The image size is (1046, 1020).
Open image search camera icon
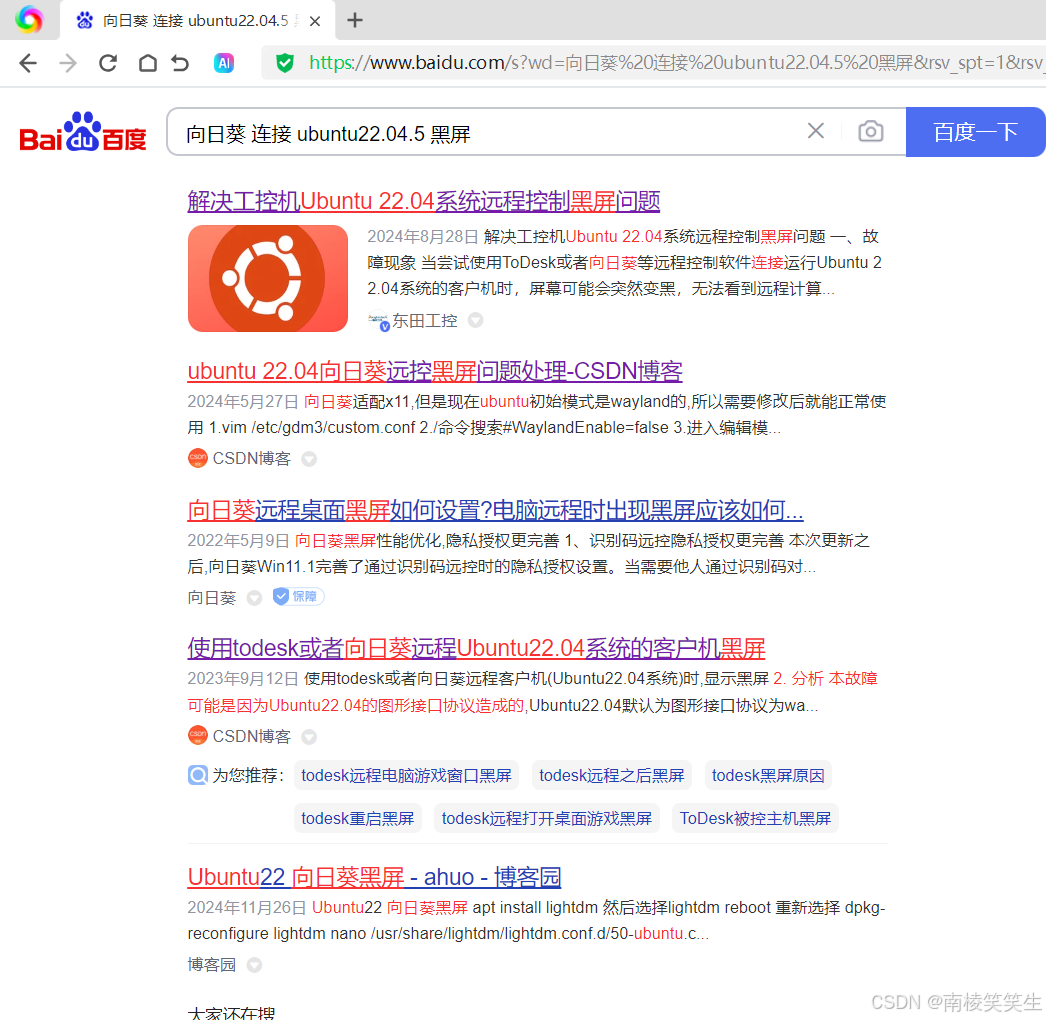(871, 131)
